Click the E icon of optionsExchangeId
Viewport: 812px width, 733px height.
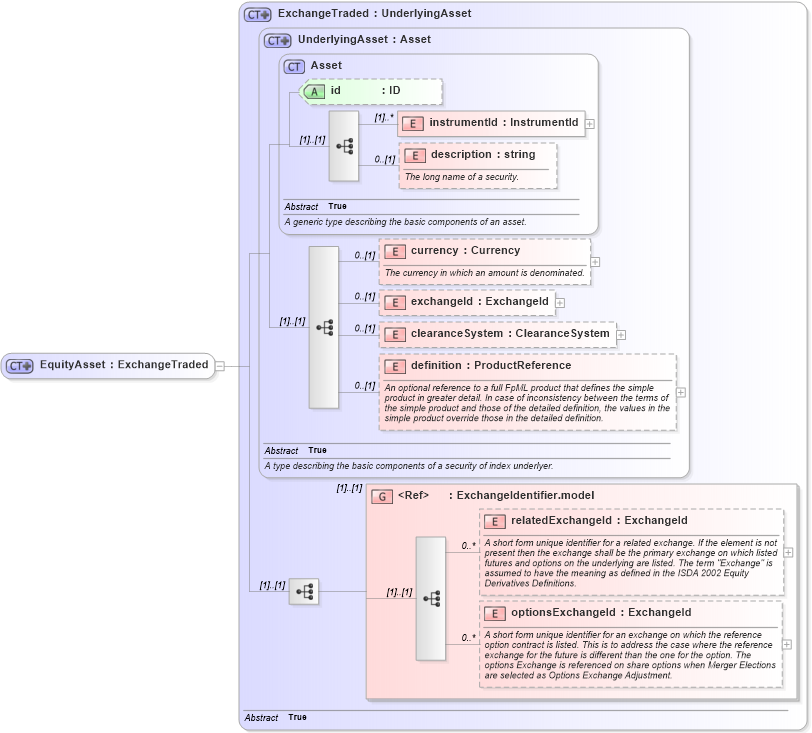pos(493,612)
